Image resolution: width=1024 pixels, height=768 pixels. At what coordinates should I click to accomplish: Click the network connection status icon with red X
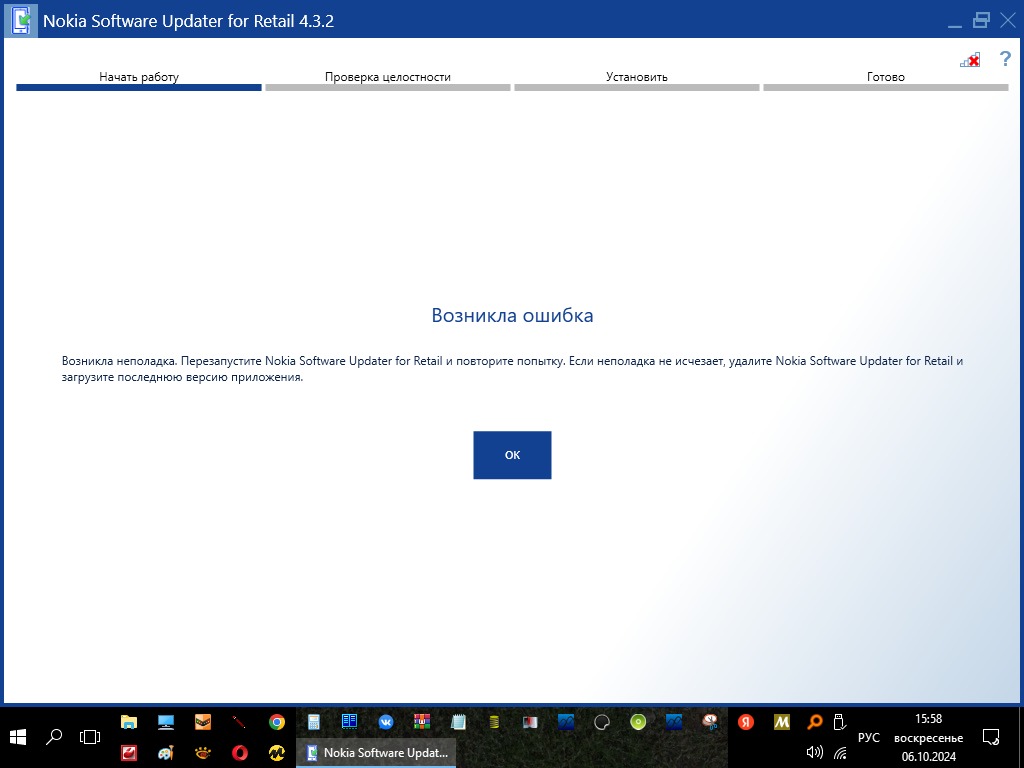970,60
